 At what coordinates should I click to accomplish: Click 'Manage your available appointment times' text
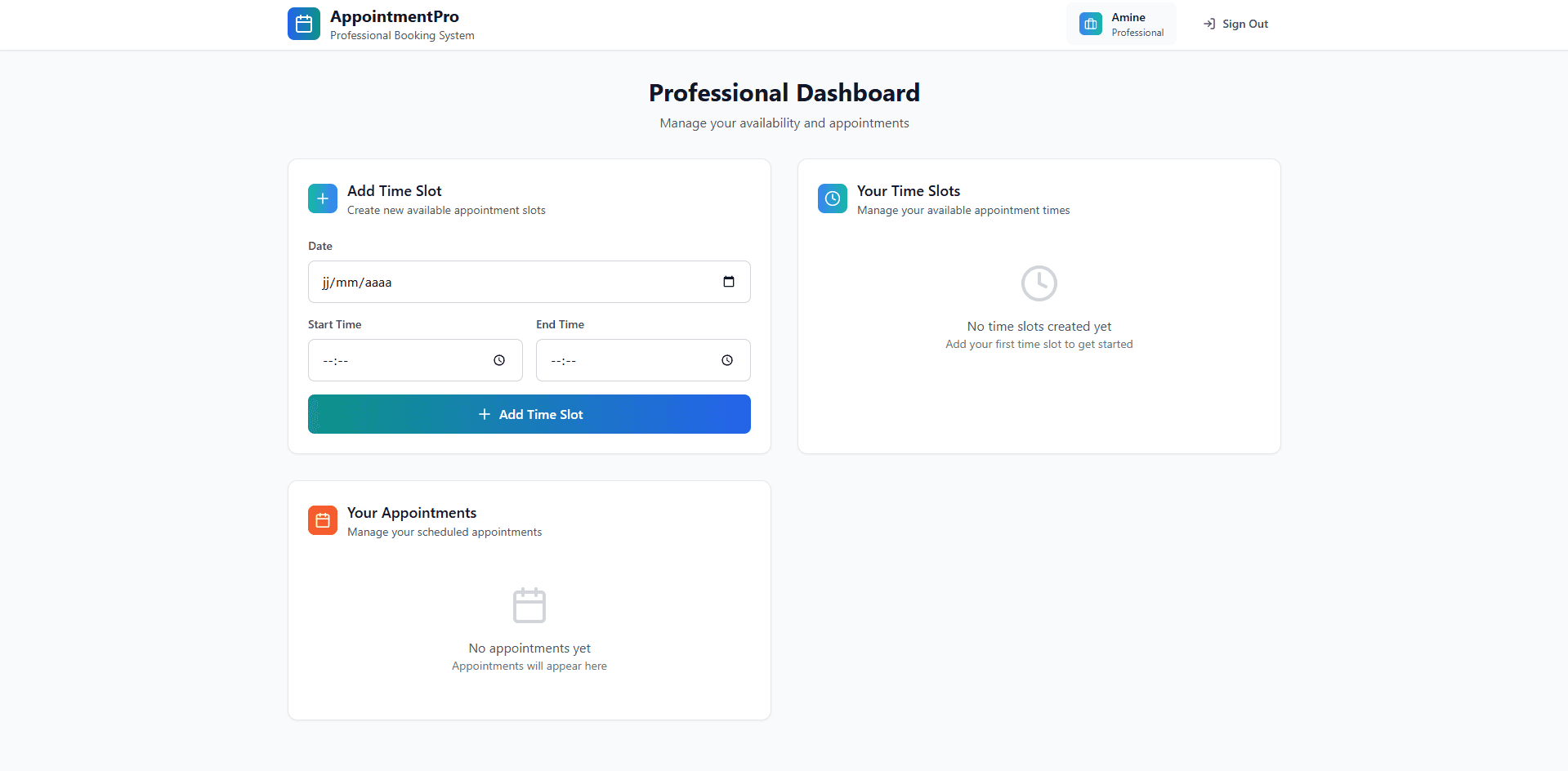[963, 211]
